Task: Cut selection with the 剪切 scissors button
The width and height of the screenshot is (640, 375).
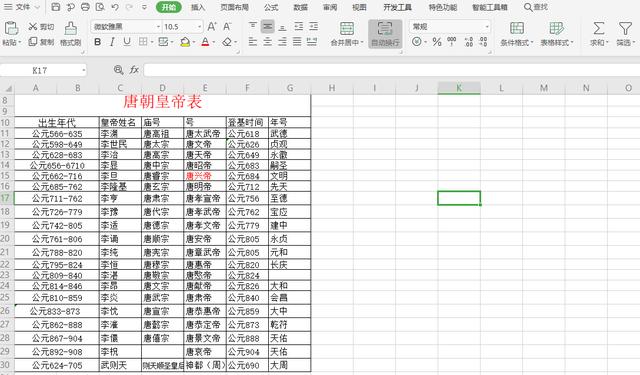Action: pyautogui.click(x=41, y=27)
